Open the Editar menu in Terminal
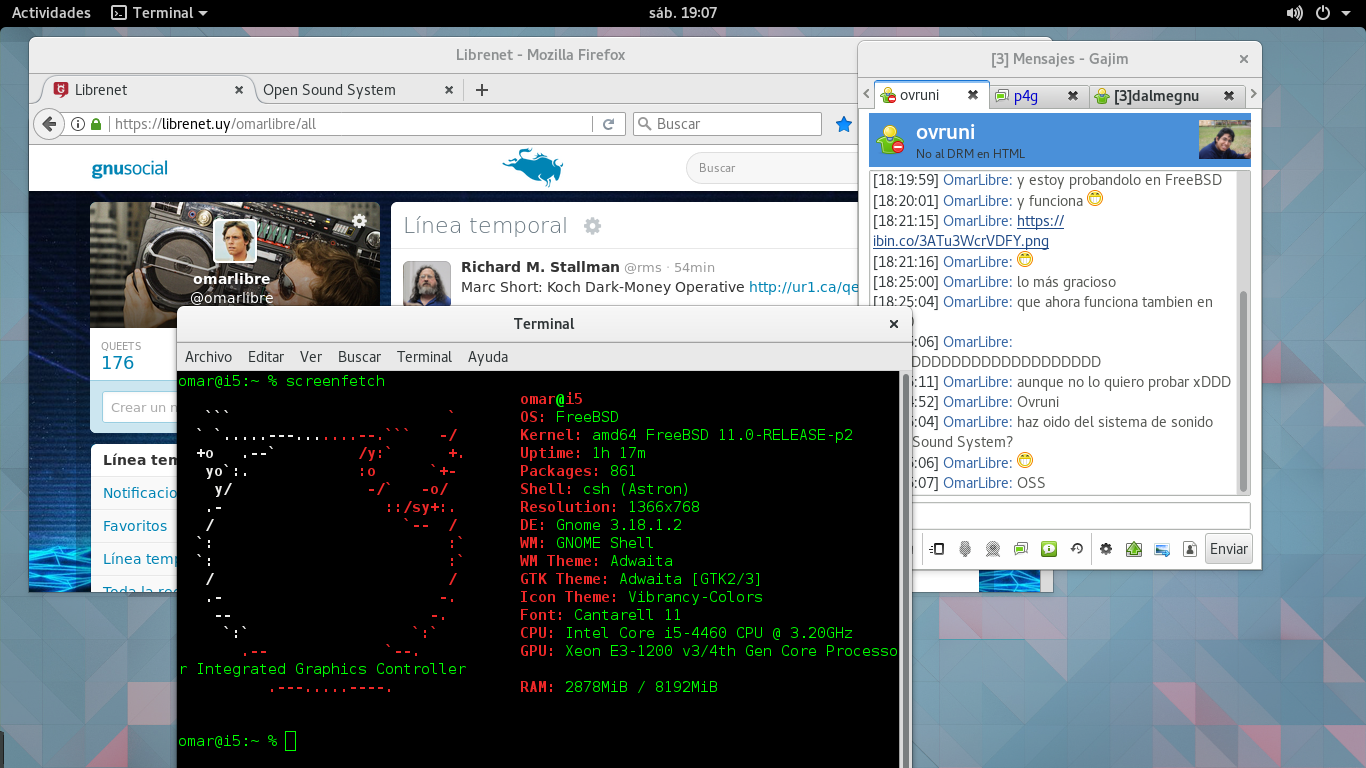Screen dimensions: 1366x768 click(266, 357)
